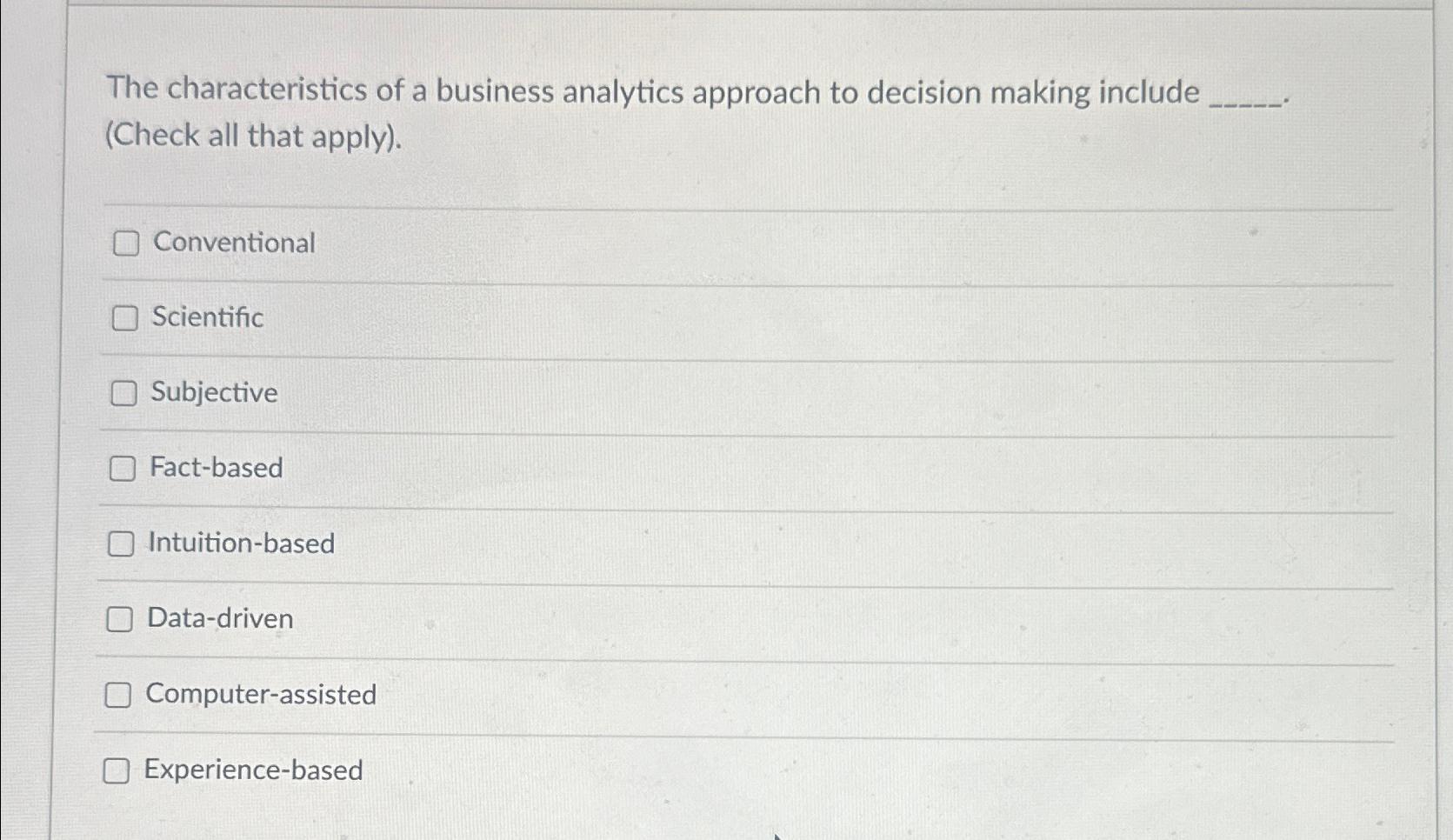Check the Conventional checkbox
The image size is (1453, 840).
[x=125, y=243]
